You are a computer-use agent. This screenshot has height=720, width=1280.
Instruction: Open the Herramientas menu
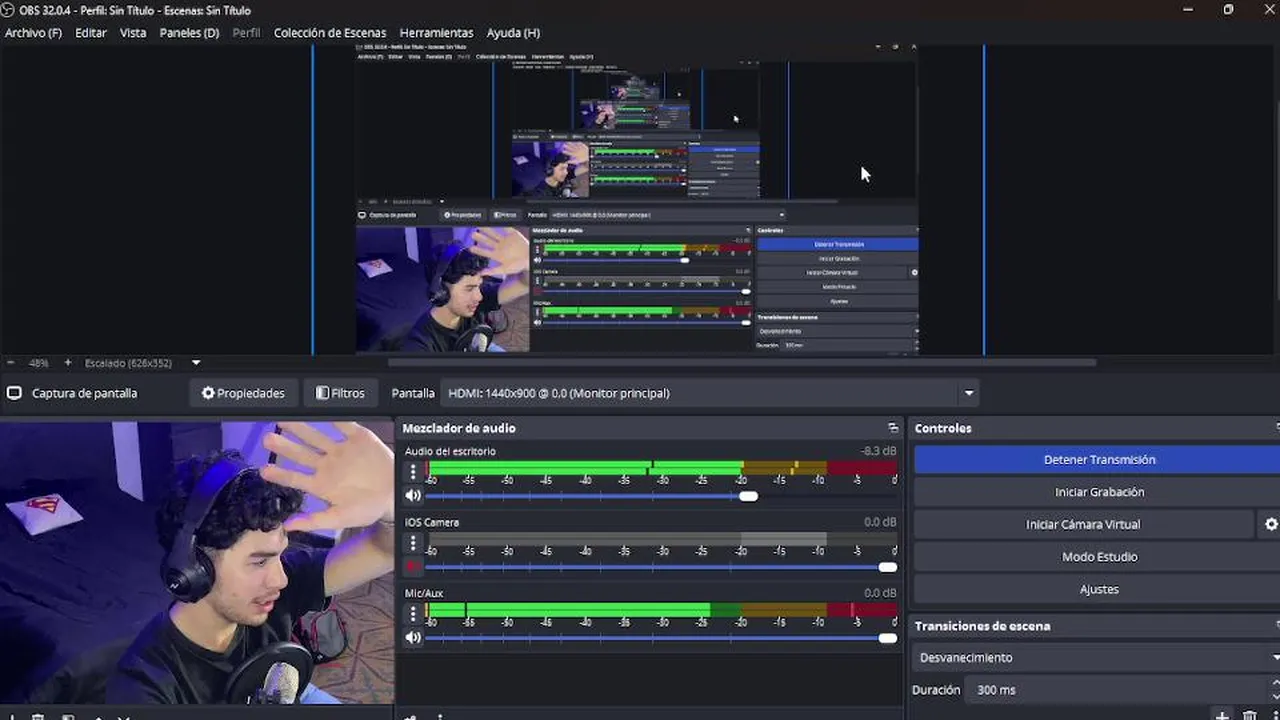436,33
